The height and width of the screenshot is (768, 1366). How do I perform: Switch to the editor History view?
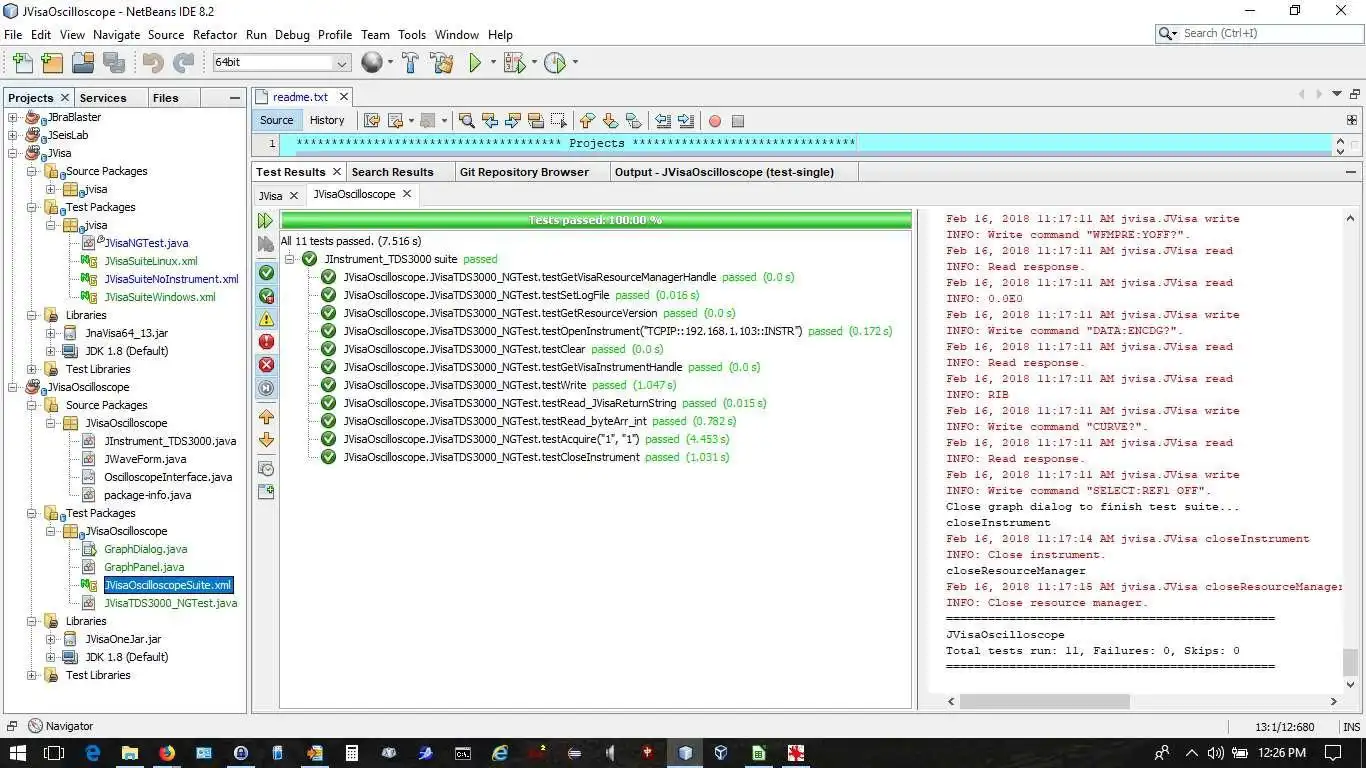pos(327,120)
